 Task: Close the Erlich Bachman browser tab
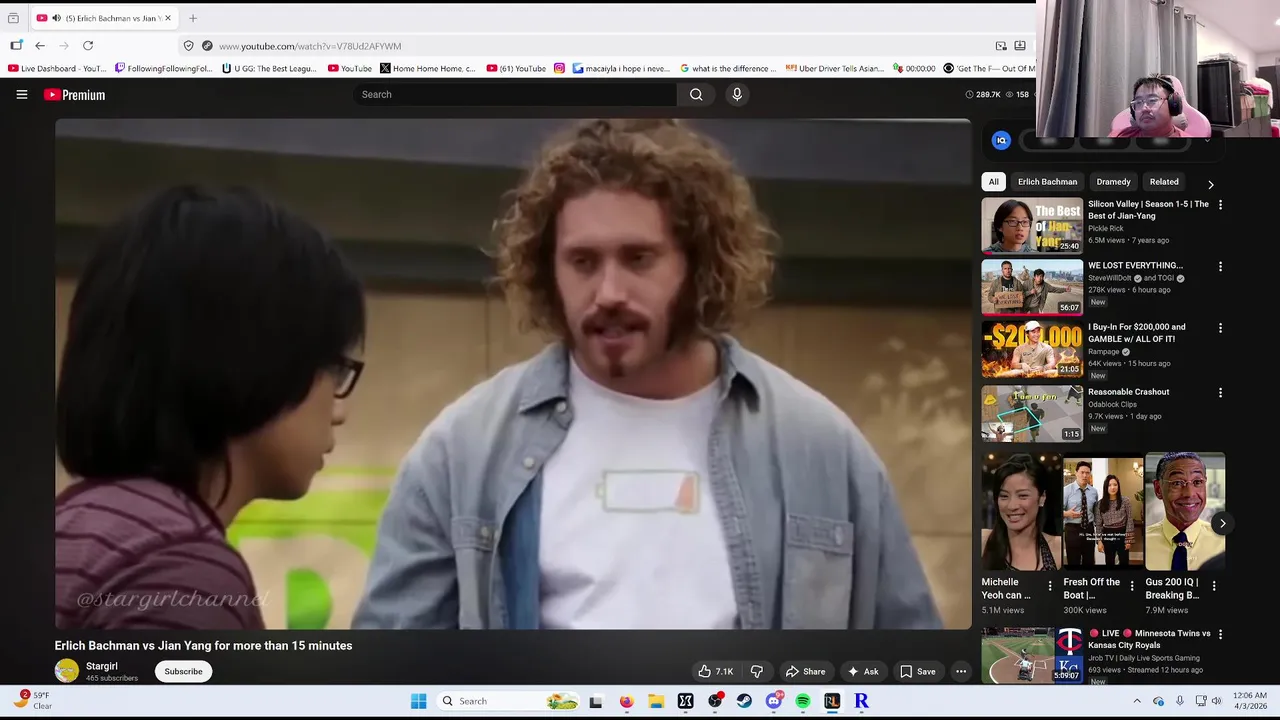tap(168, 18)
